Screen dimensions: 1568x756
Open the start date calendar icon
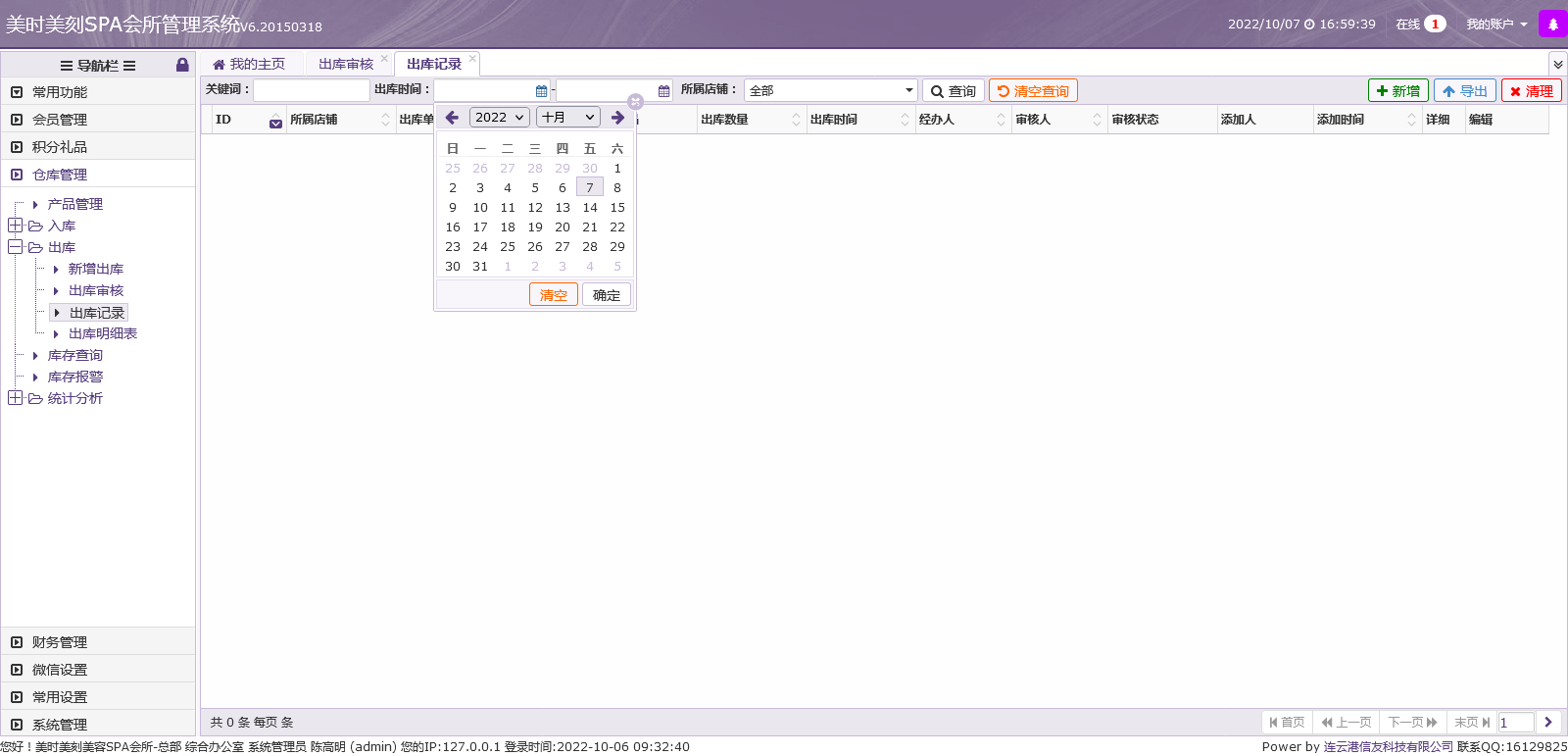point(541,91)
